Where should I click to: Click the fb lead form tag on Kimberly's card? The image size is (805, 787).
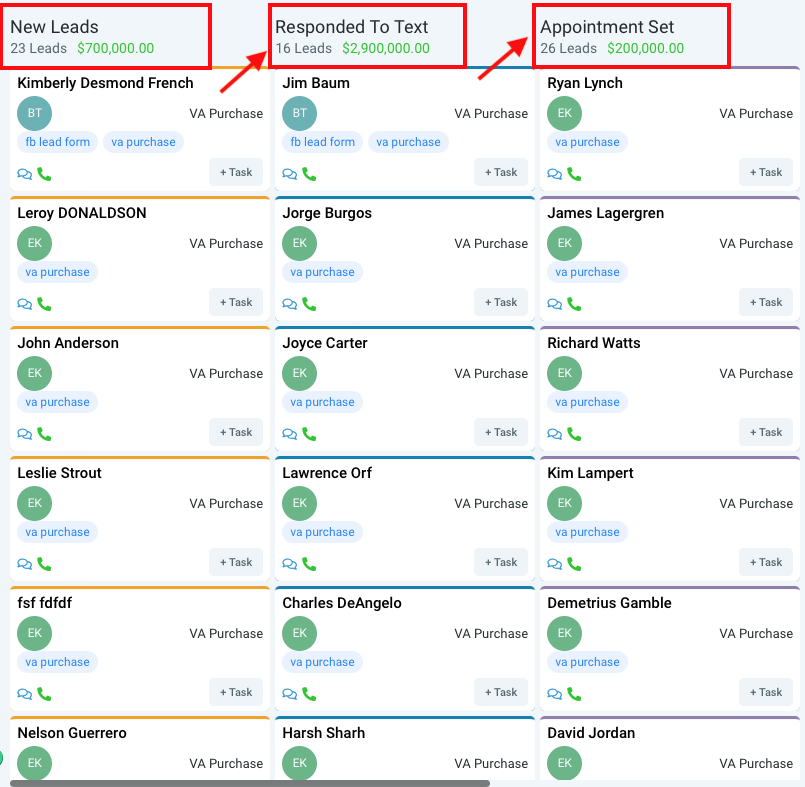click(57, 142)
